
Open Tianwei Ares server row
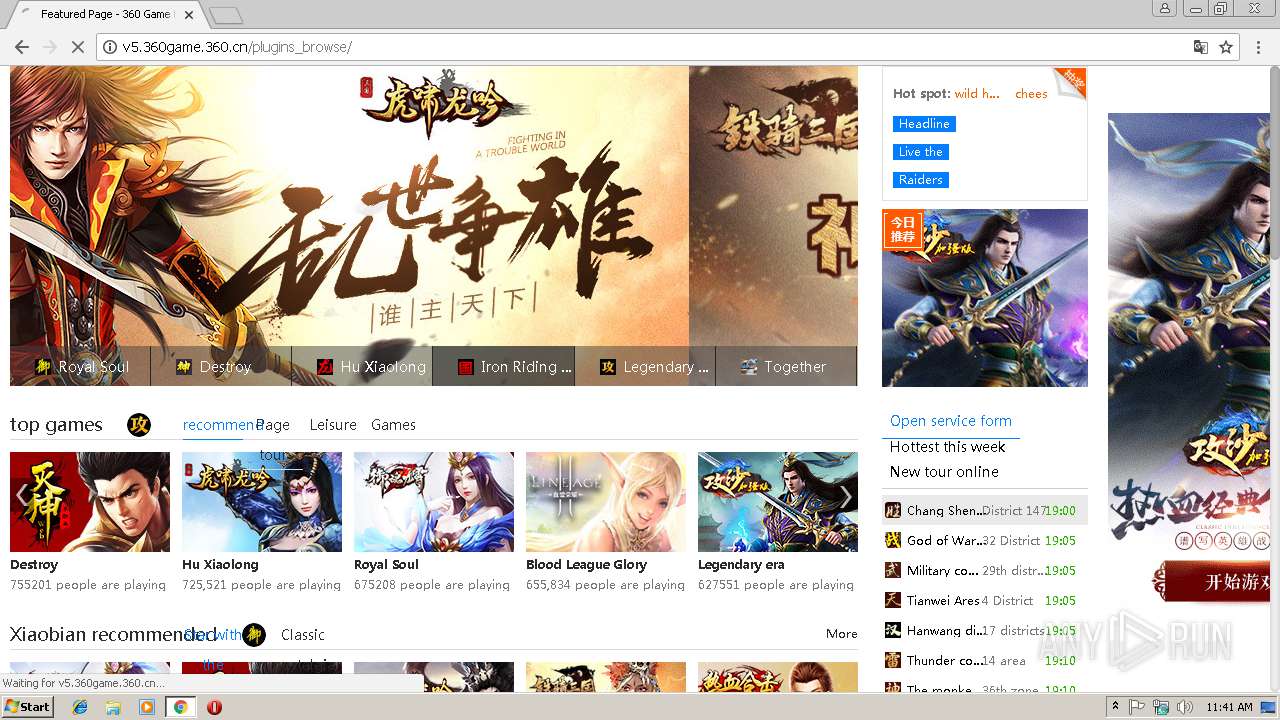[985, 600]
